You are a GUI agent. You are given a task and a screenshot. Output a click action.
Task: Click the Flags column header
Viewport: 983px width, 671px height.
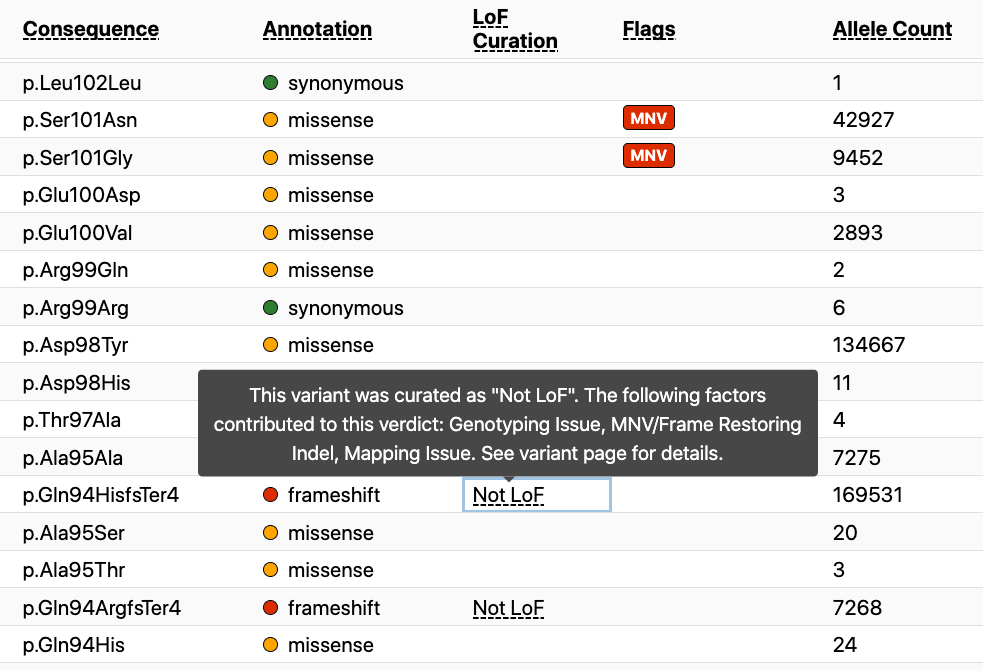coord(648,30)
